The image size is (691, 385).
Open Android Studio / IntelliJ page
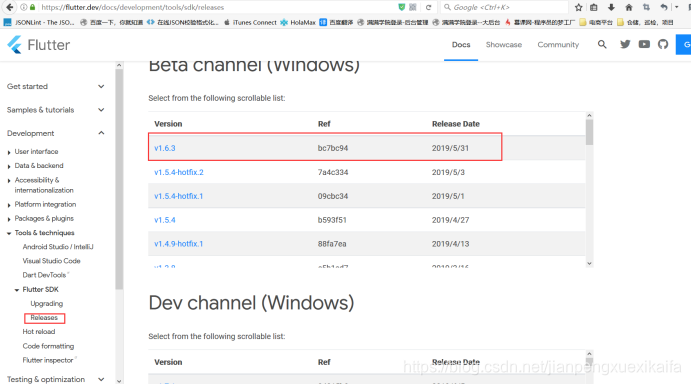(x=58, y=247)
